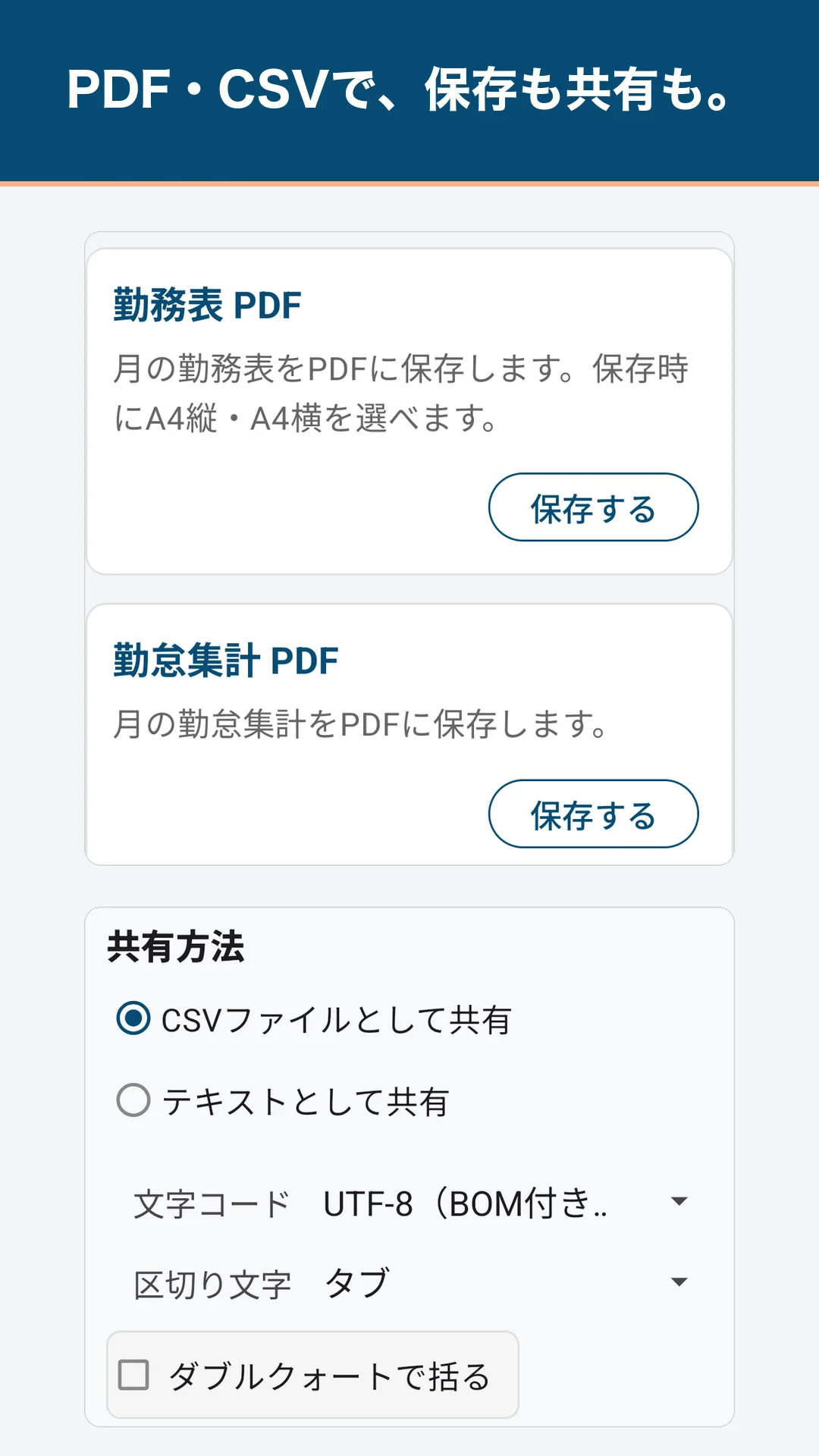Tap the ダブルクォートで括る label text
The width and height of the screenshot is (819, 1456).
pos(330,1376)
